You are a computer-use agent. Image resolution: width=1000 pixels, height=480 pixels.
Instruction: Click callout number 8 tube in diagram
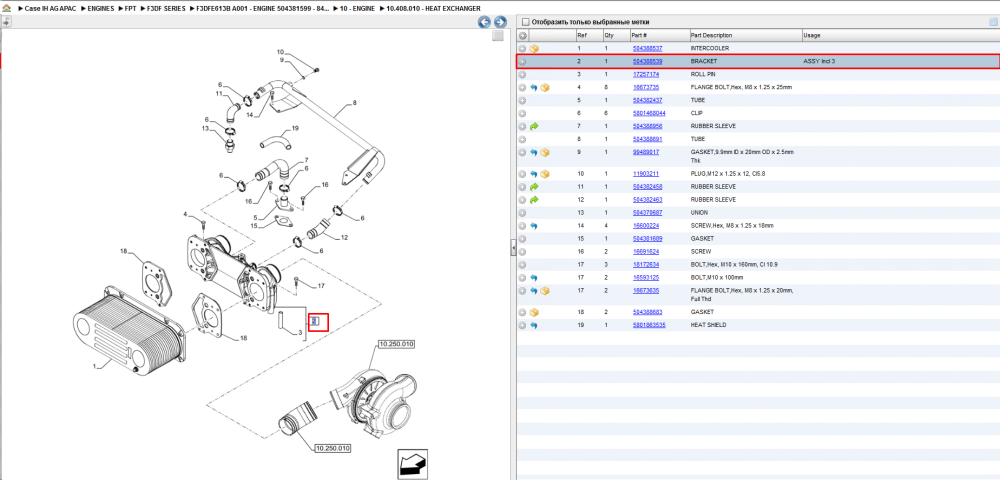[x=354, y=103]
